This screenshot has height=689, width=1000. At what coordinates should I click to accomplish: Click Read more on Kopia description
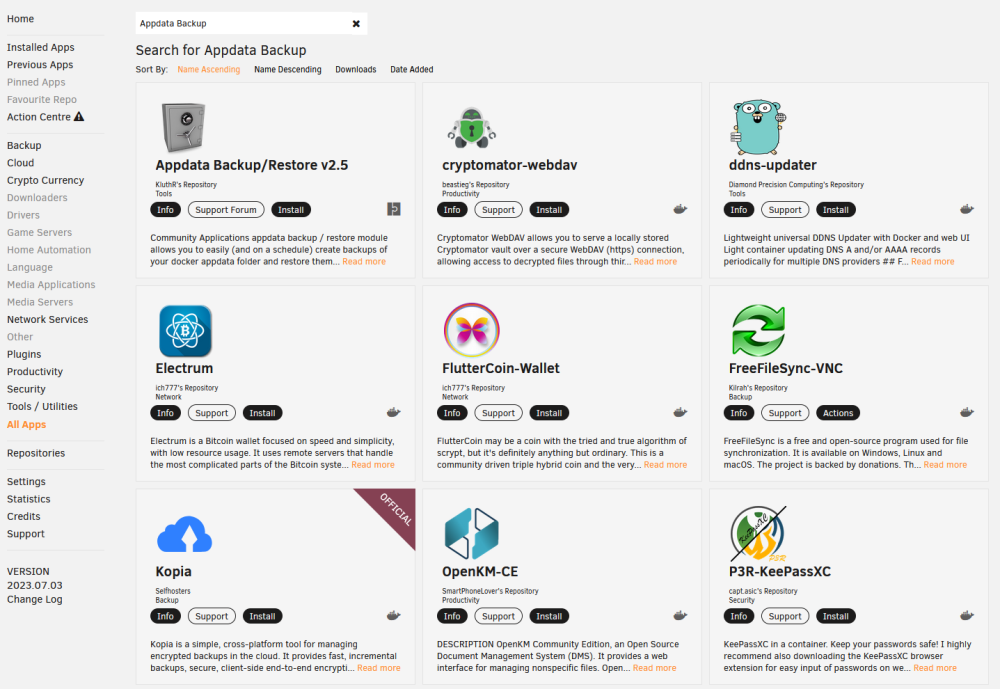coord(379,668)
